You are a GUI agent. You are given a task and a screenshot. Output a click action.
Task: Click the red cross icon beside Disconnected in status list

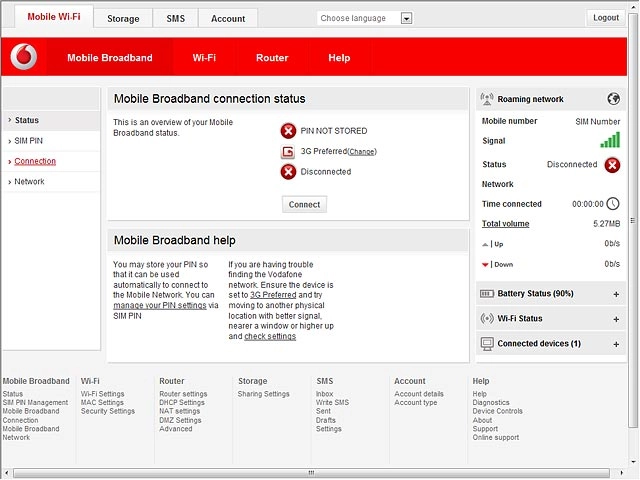point(288,172)
